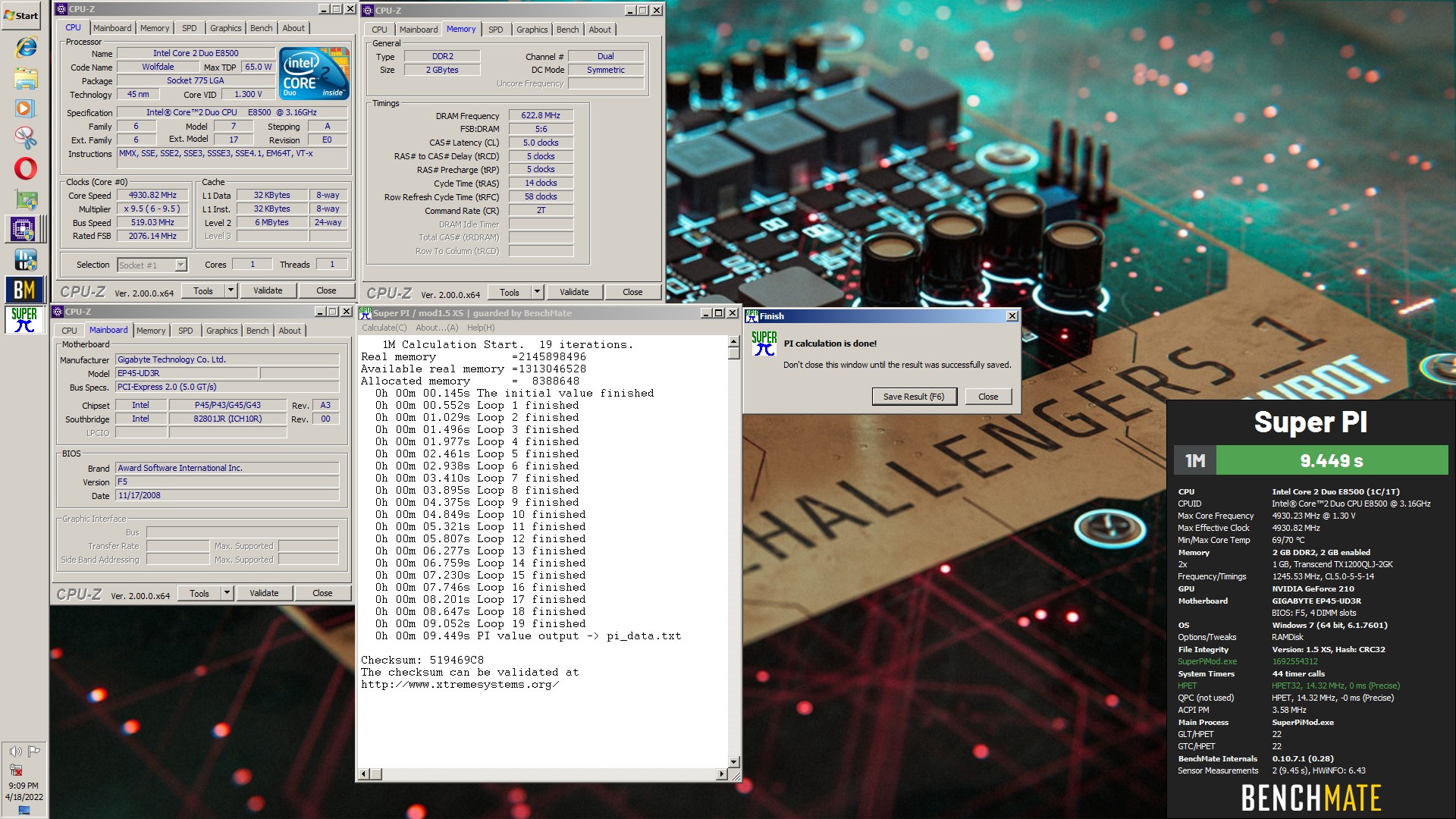This screenshot has height=819, width=1456.
Task: Open the disconnected network tray icon
Action: 15,770
